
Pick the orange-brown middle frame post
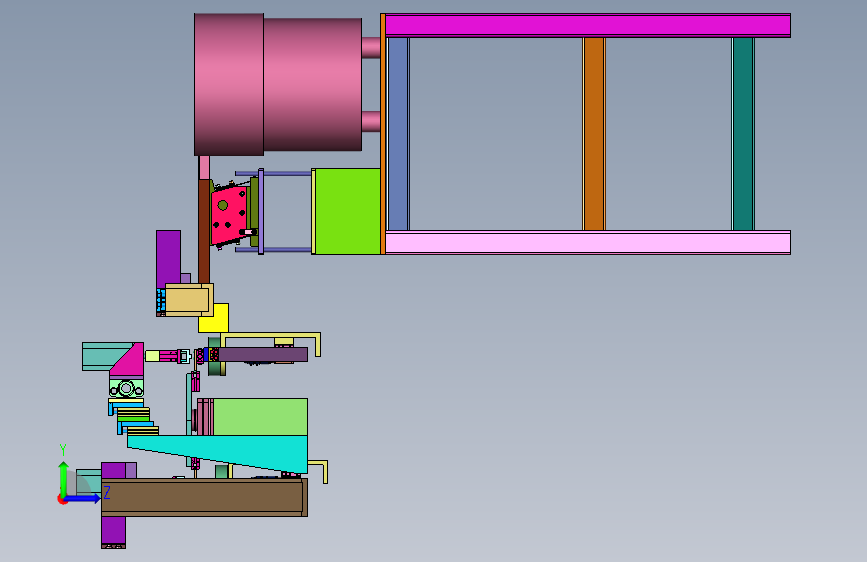(594, 134)
